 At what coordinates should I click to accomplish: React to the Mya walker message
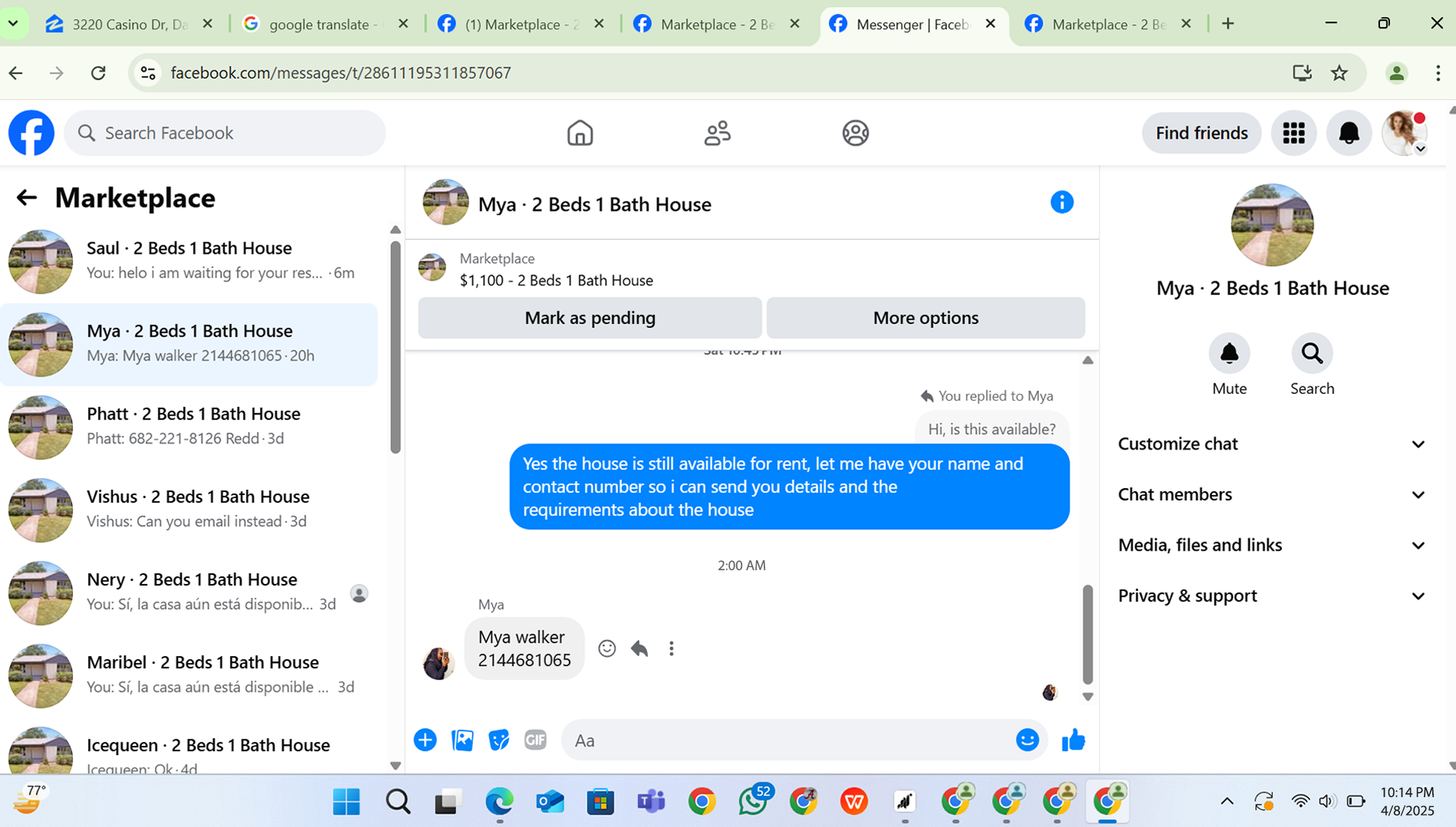pos(606,648)
